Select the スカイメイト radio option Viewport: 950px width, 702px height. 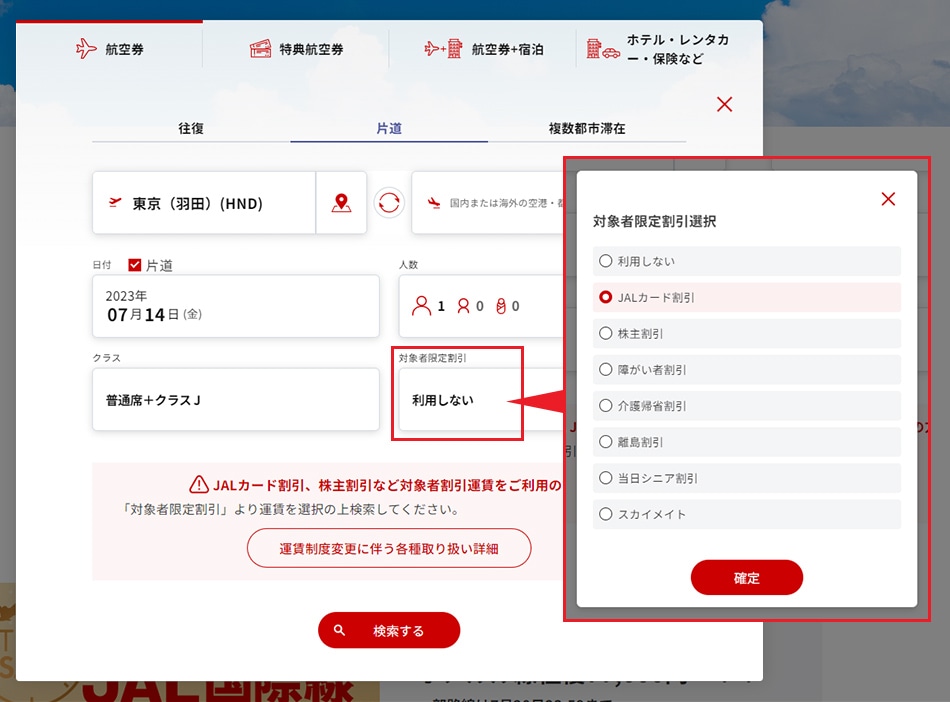pyautogui.click(x=746, y=514)
